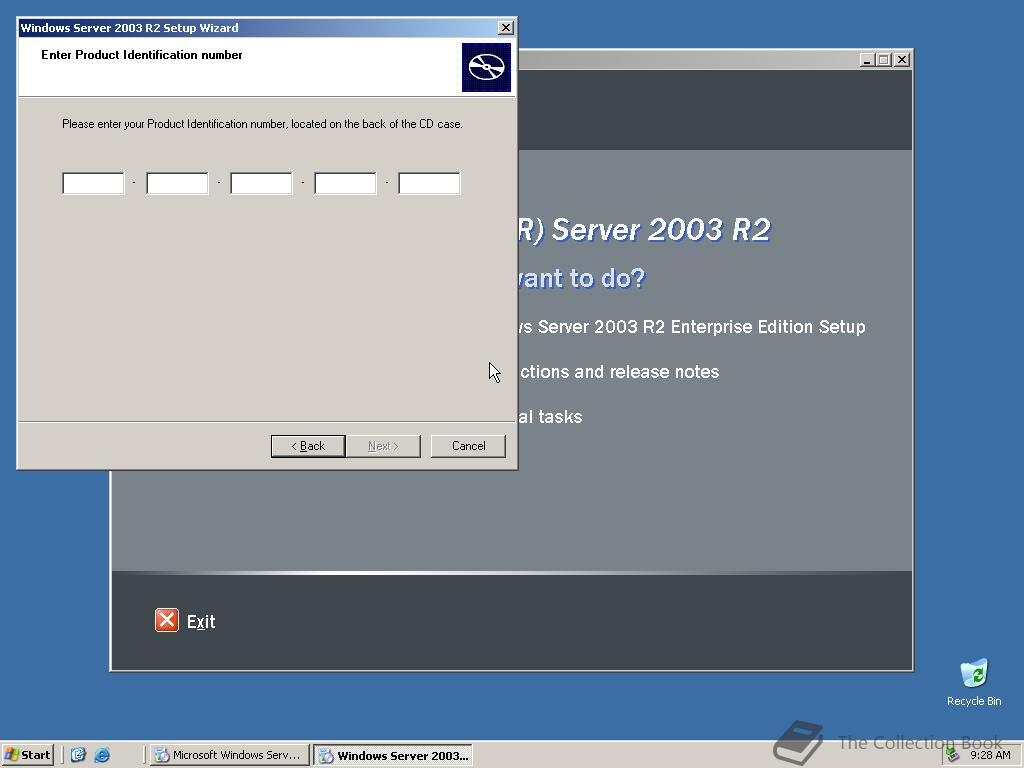
Task: Click the disabled Next button
Action: point(383,446)
